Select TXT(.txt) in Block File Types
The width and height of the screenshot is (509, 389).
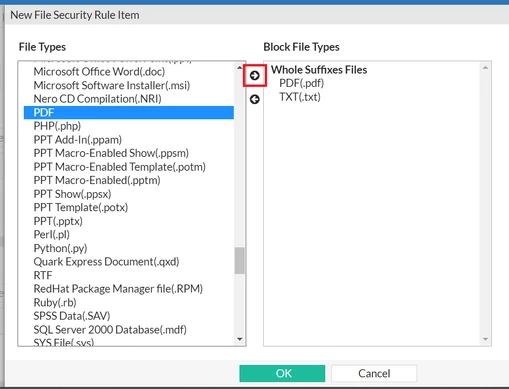point(300,97)
